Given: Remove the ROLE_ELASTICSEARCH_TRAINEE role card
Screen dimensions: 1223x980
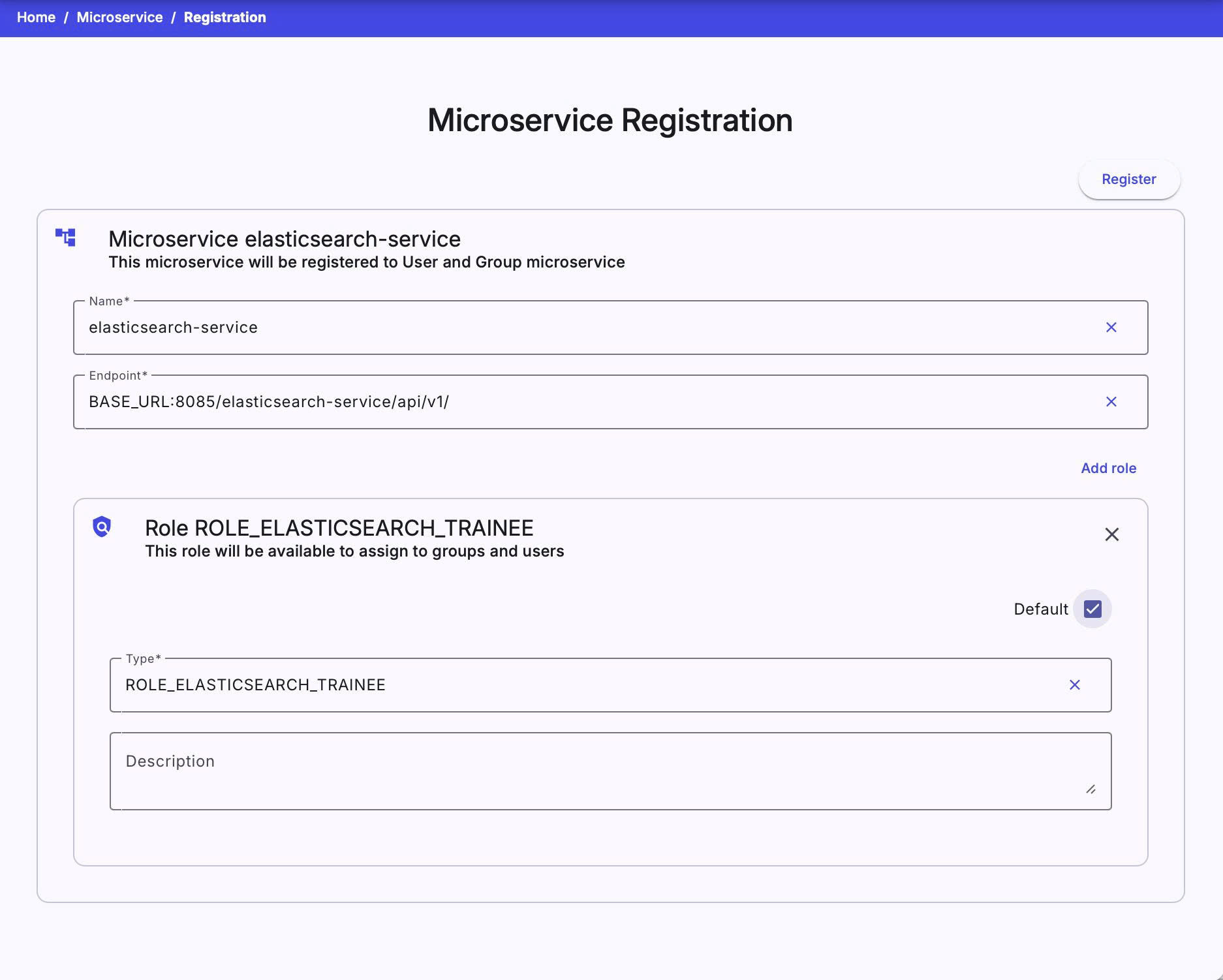Looking at the screenshot, I should (1112, 534).
